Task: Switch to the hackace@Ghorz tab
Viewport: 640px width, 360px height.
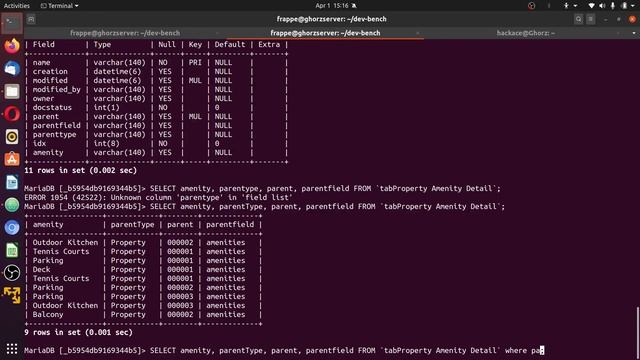Action: [525, 33]
